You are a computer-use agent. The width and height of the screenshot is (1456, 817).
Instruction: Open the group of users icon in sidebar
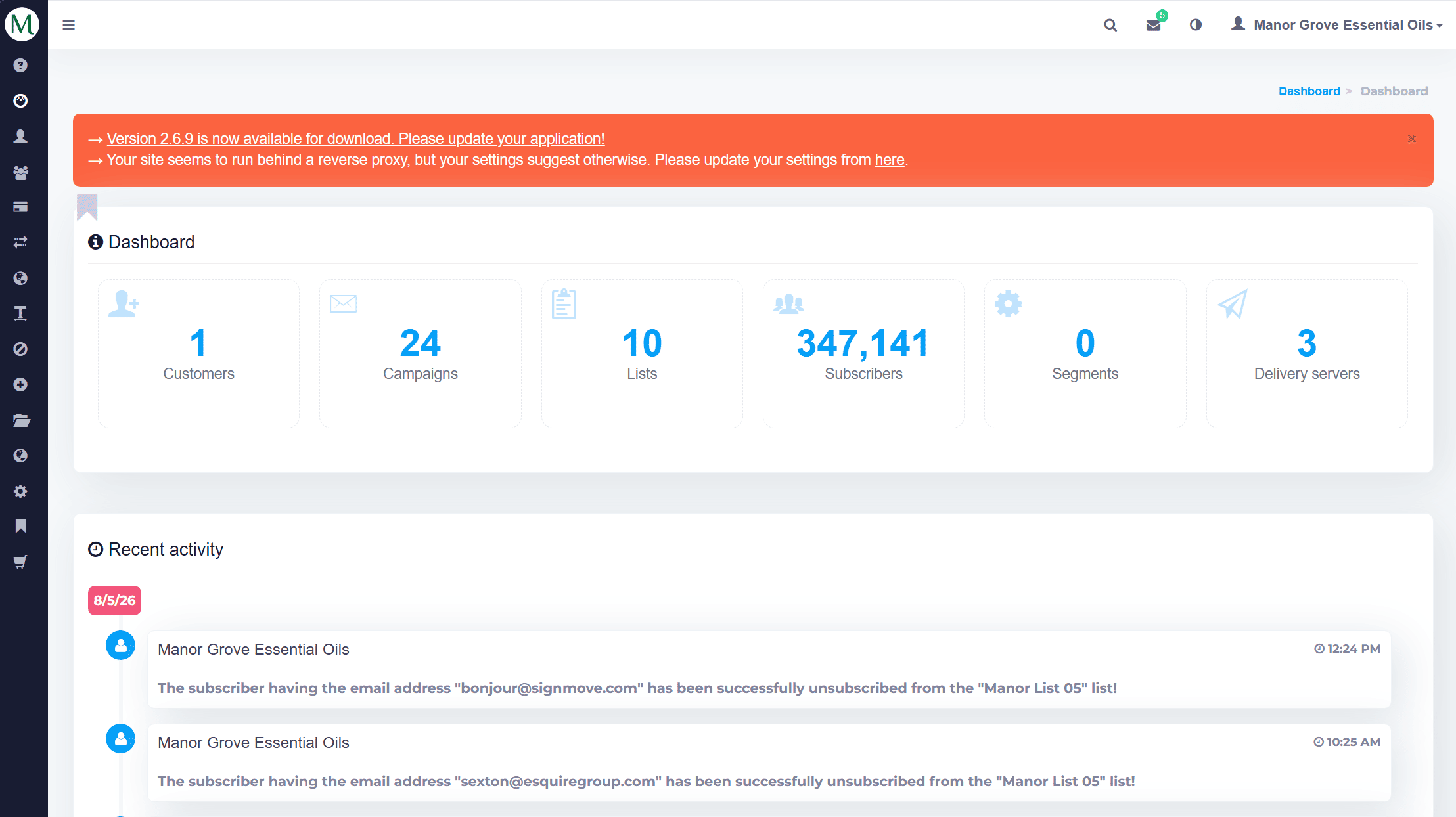coord(20,172)
